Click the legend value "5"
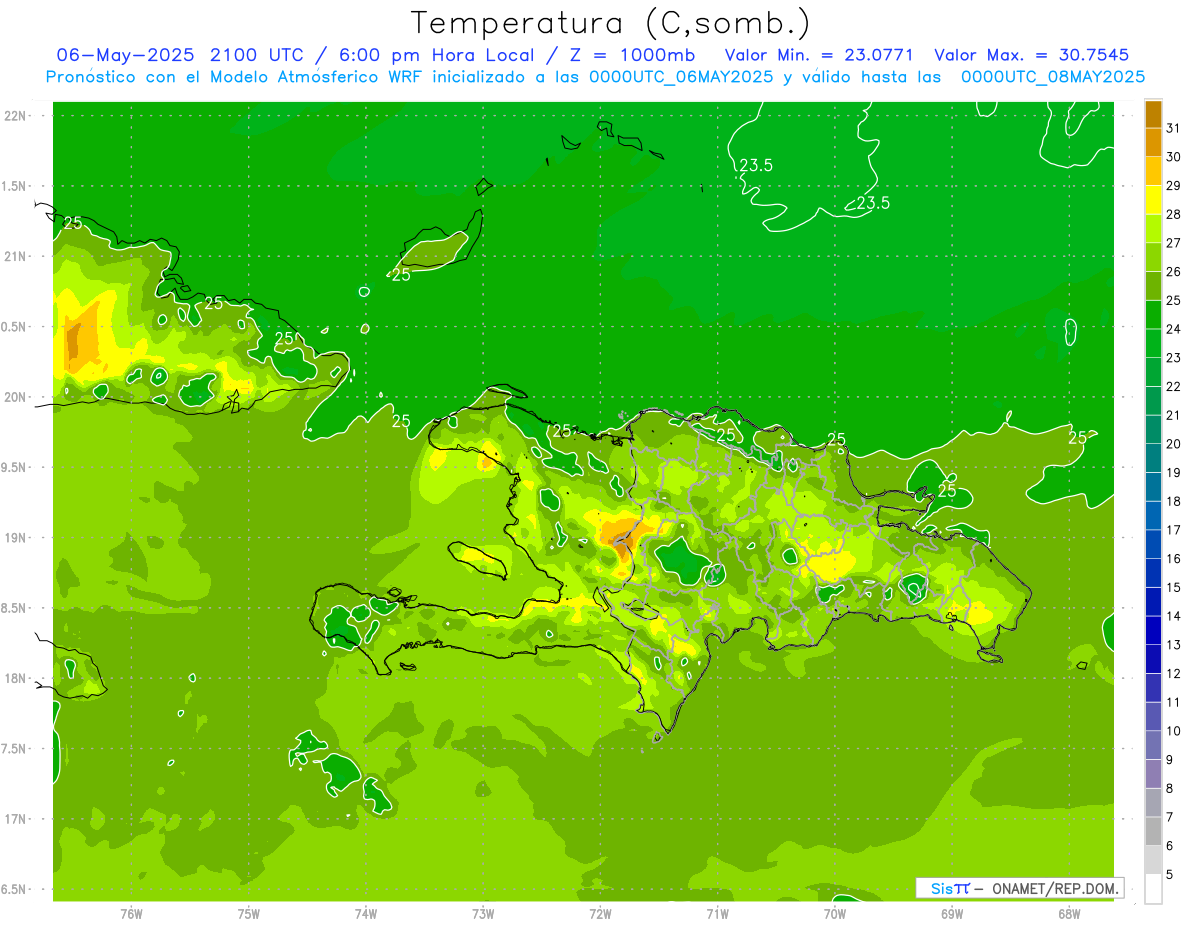Screen dimensions: 1200x927 (1170, 874)
